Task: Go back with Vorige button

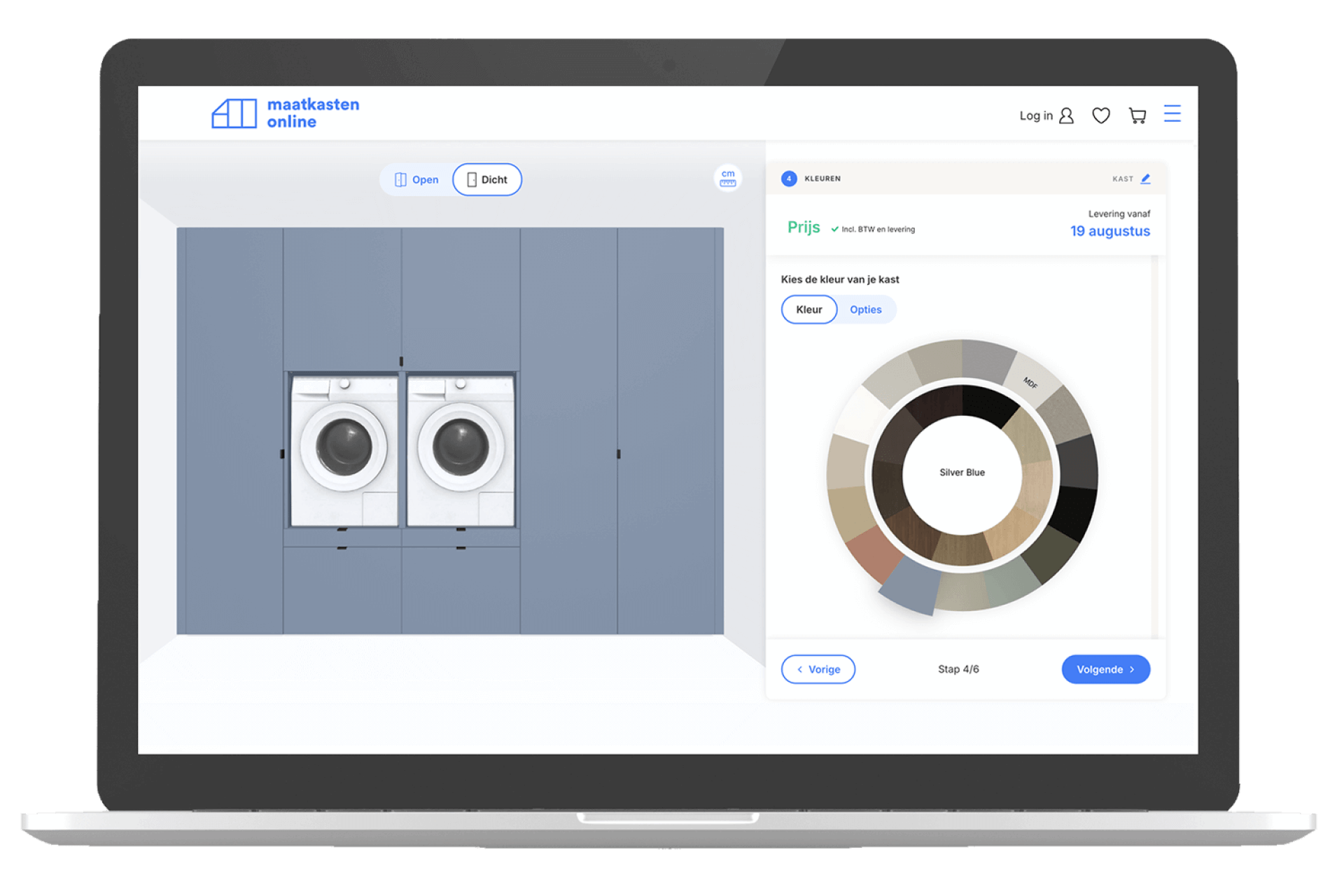Action: coord(818,669)
